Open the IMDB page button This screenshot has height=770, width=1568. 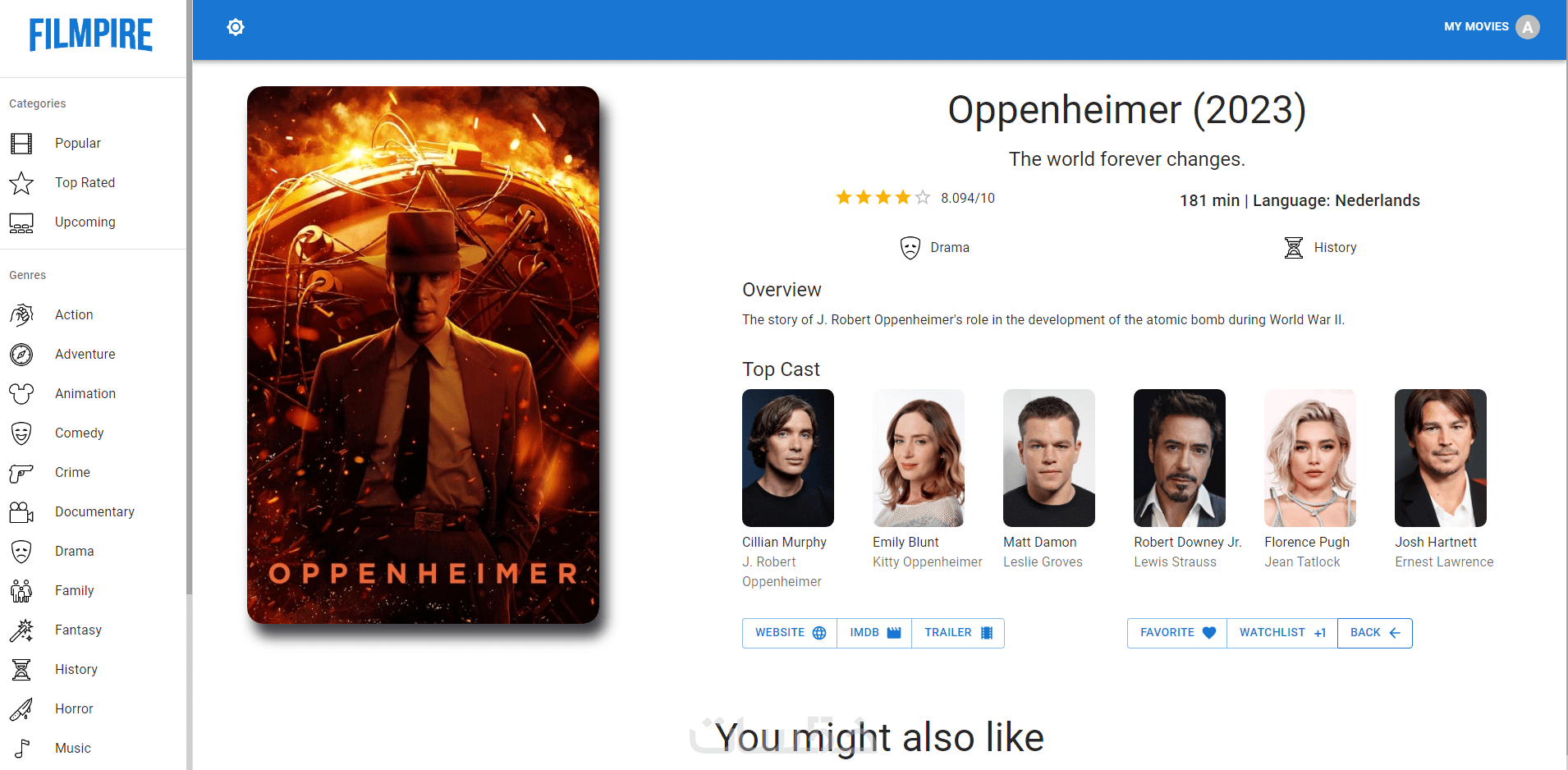(874, 633)
